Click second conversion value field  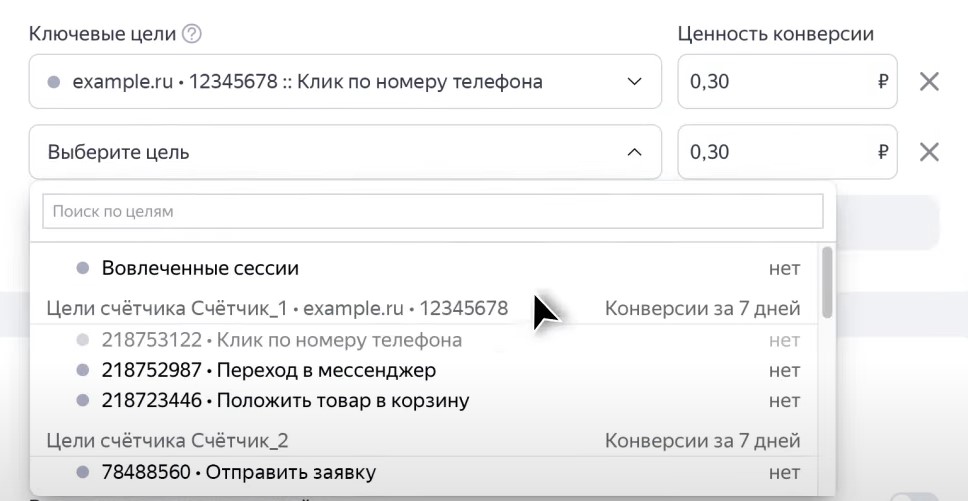(x=770, y=152)
